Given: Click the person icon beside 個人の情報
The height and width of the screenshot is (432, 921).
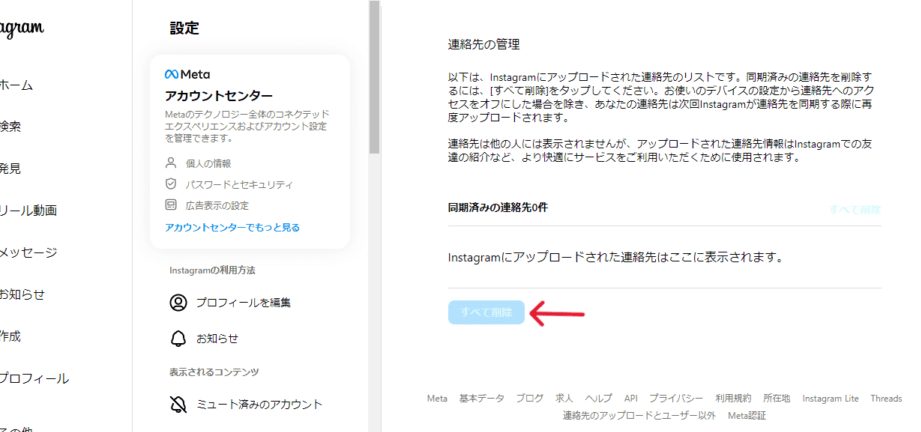Looking at the screenshot, I should (x=171, y=163).
